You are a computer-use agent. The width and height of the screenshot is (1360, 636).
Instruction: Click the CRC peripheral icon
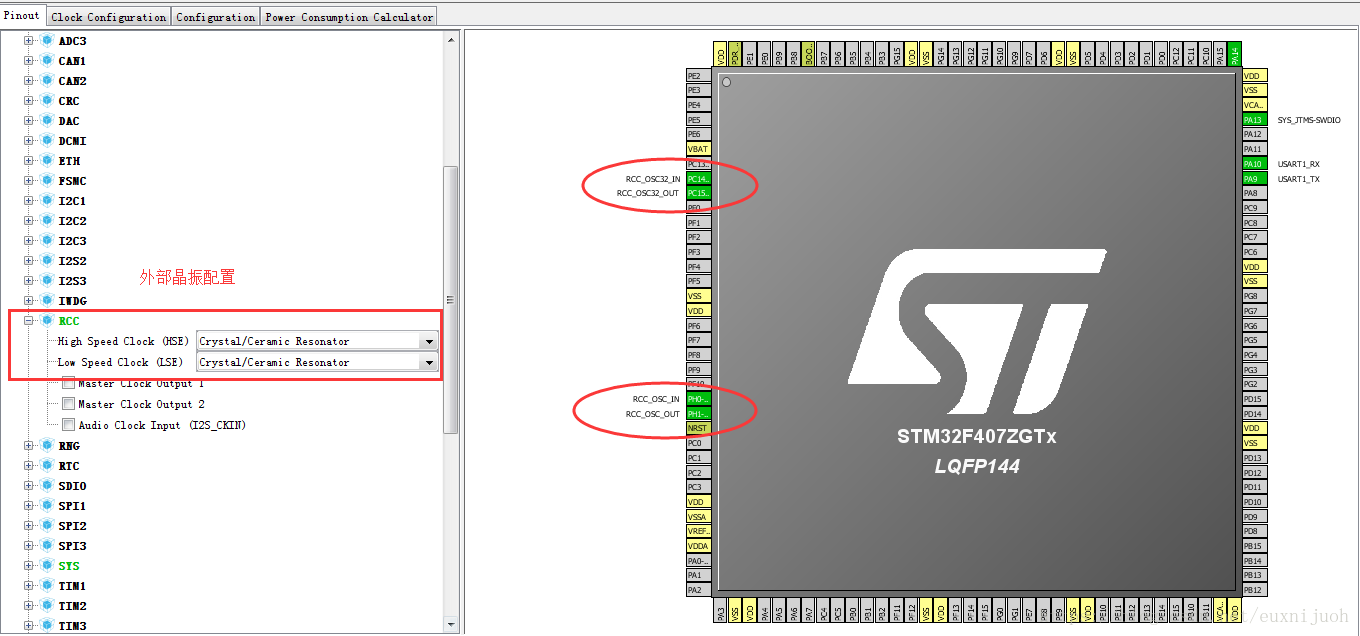(47, 101)
